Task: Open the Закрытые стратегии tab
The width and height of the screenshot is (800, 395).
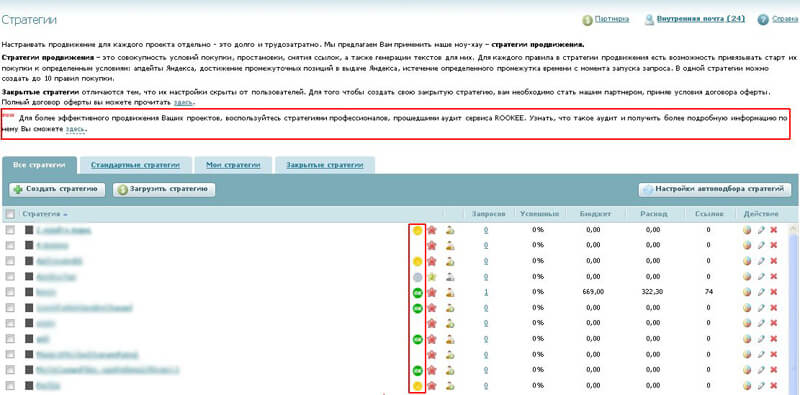Action: [325, 165]
